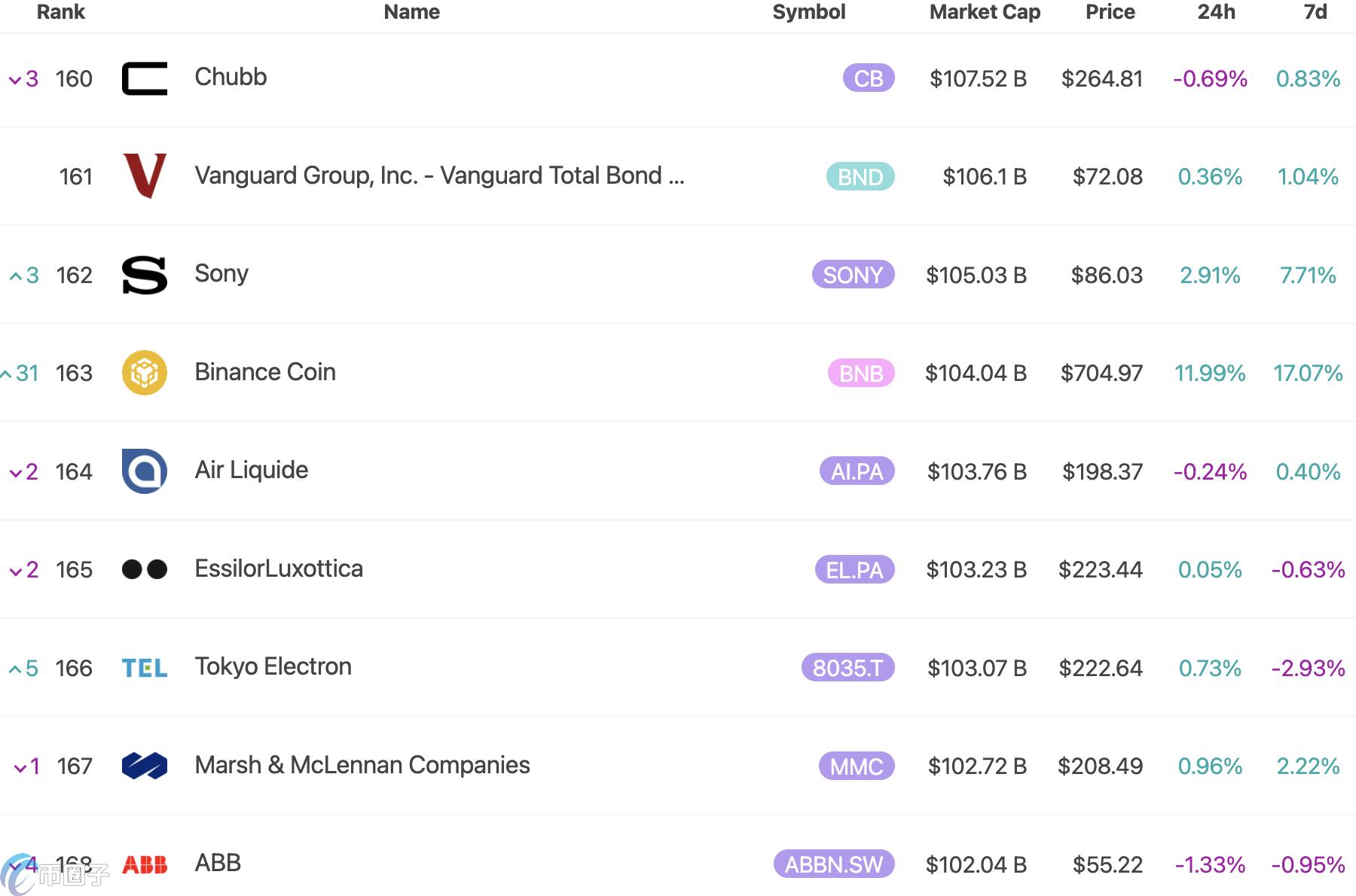Image resolution: width=1356 pixels, height=896 pixels.
Task: Click the SONY symbol badge
Action: coord(853,275)
